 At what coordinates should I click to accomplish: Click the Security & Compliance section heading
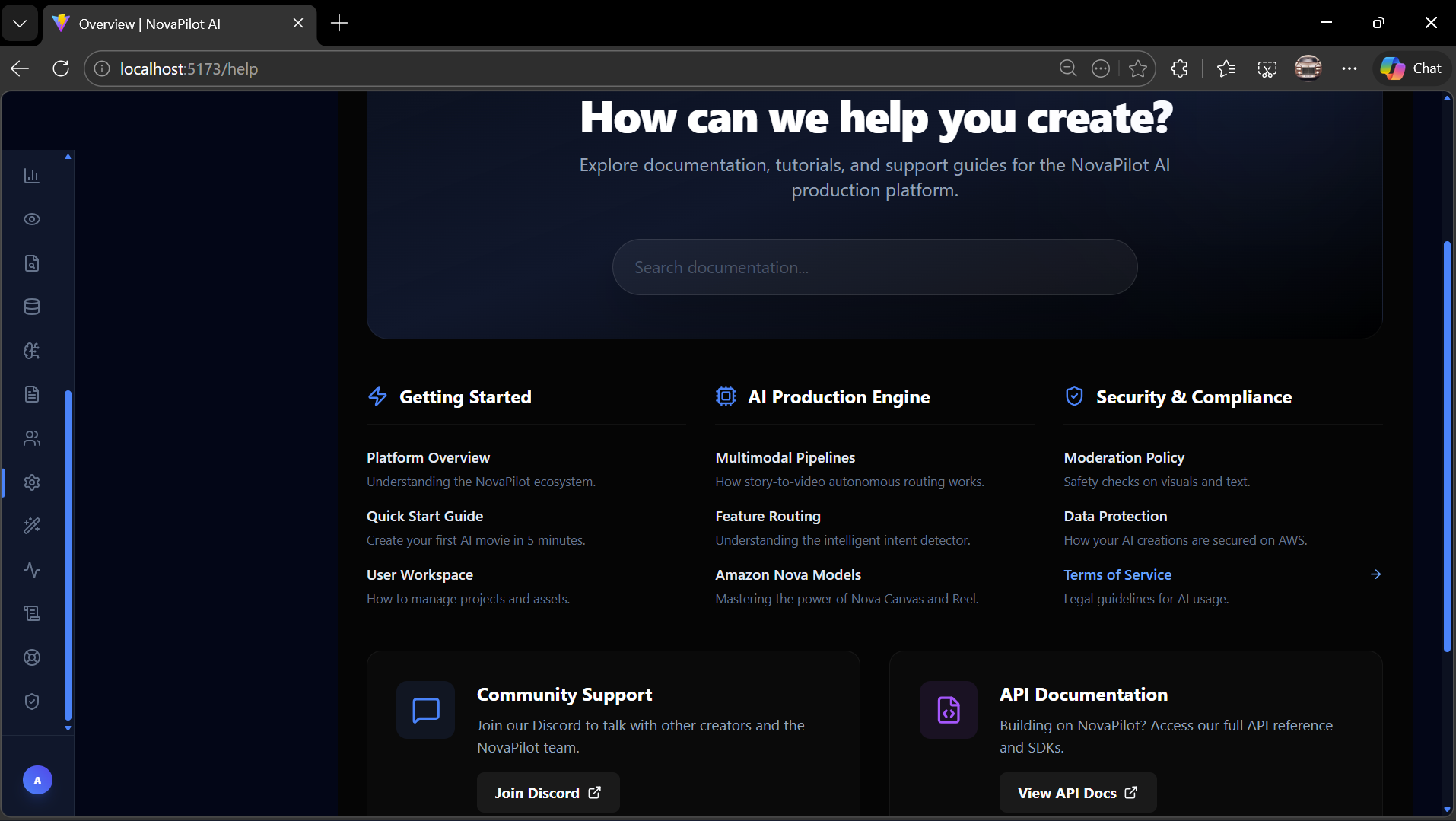pyautogui.click(x=1194, y=396)
